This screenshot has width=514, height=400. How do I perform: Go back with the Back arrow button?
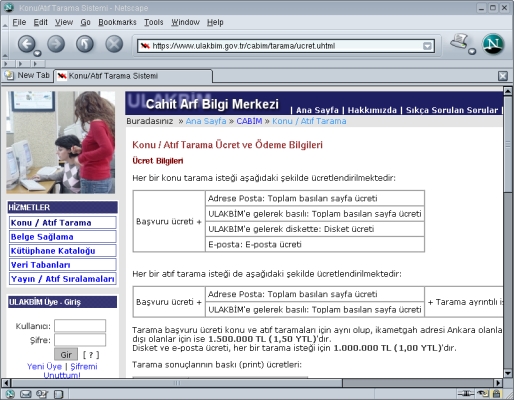(x=26, y=44)
